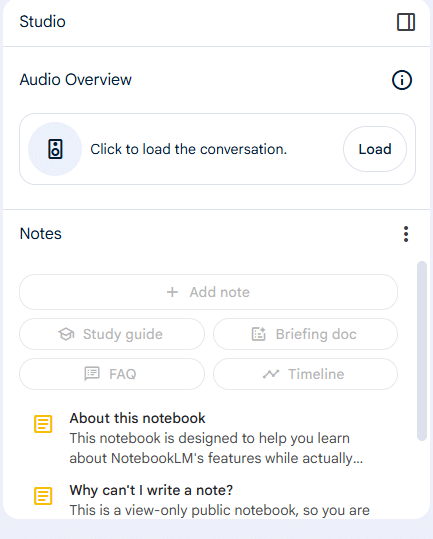Screen dimensions: 433x539
Task: Open the Notes three-dot options menu
Action: [x=406, y=234]
